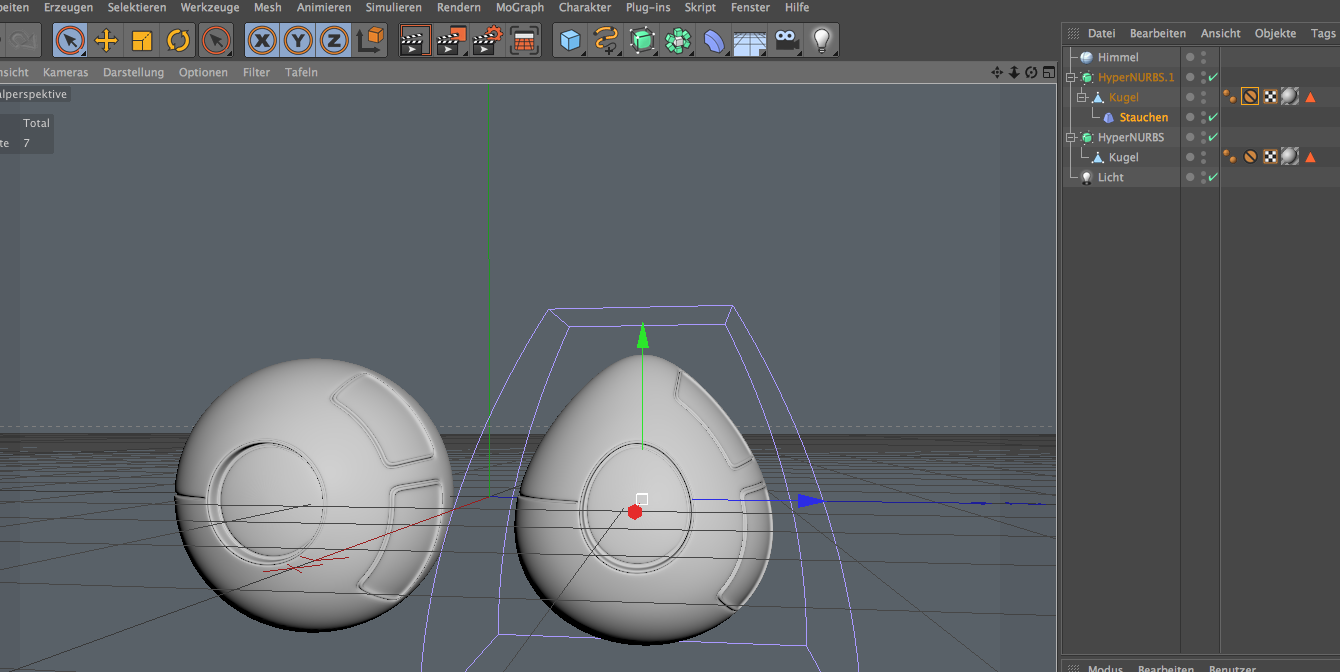Open the Simulieren menu

(394, 7)
